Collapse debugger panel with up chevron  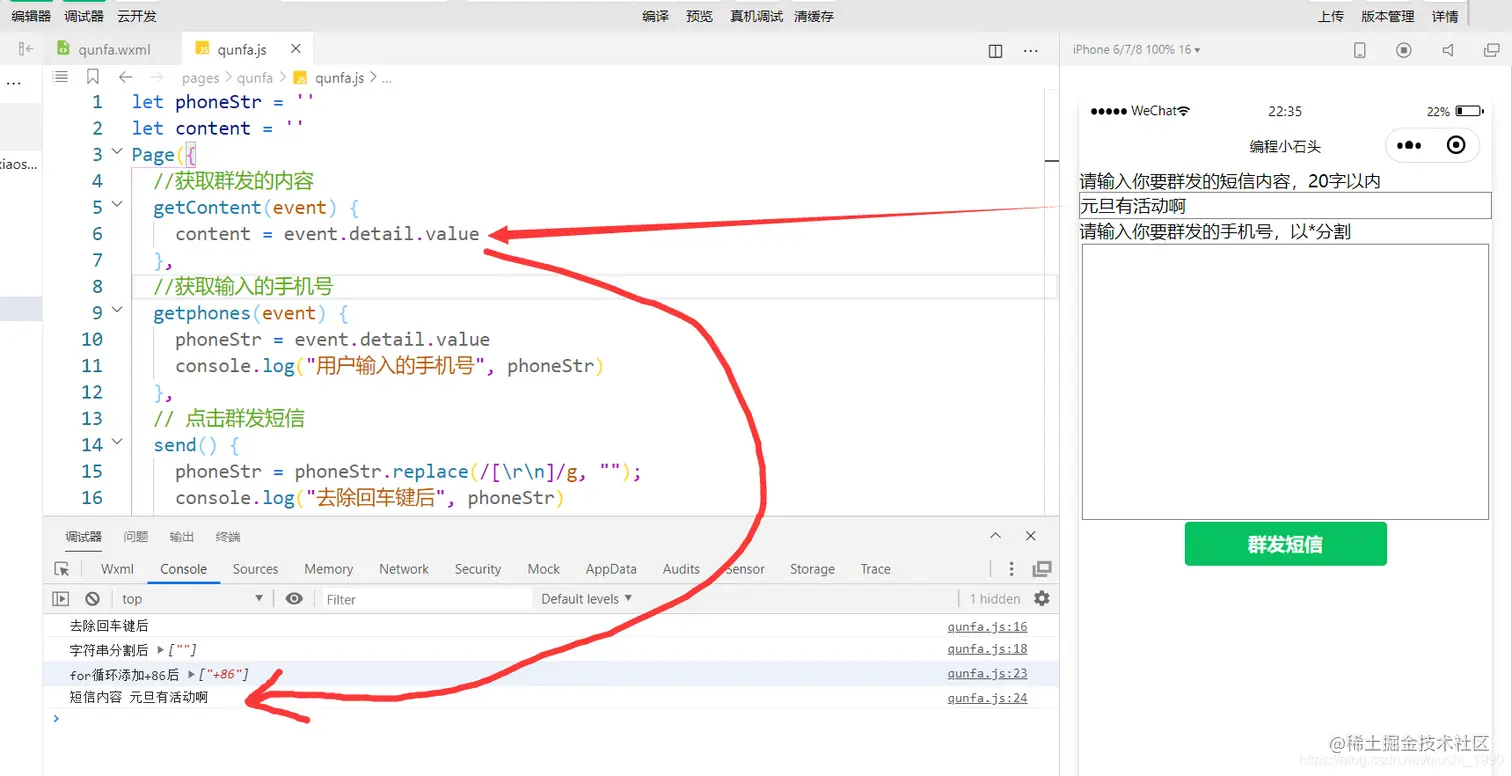[x=995, y=536]
